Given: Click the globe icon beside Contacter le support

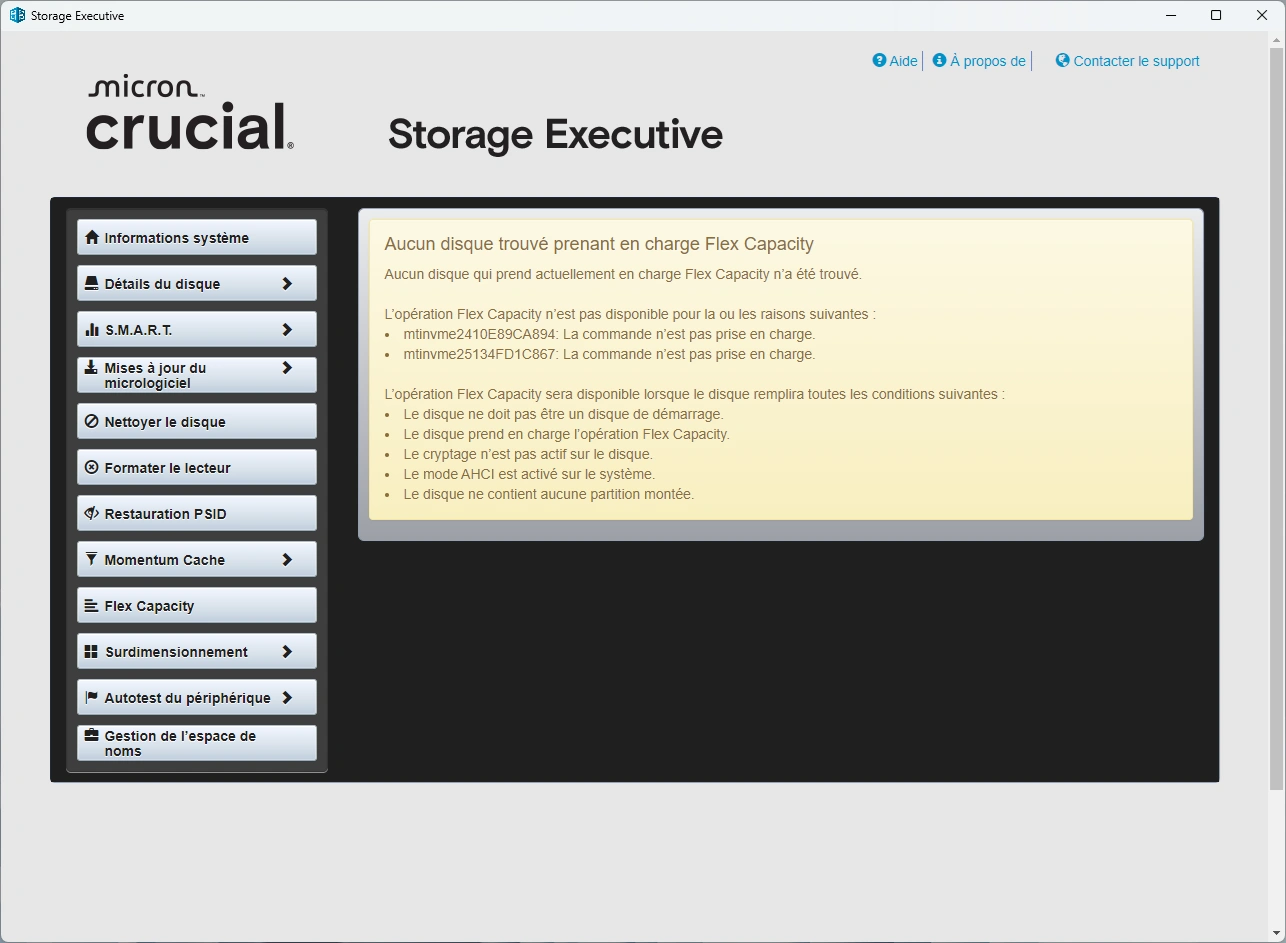Looking at the screenshot, I should click(1063, 60).
